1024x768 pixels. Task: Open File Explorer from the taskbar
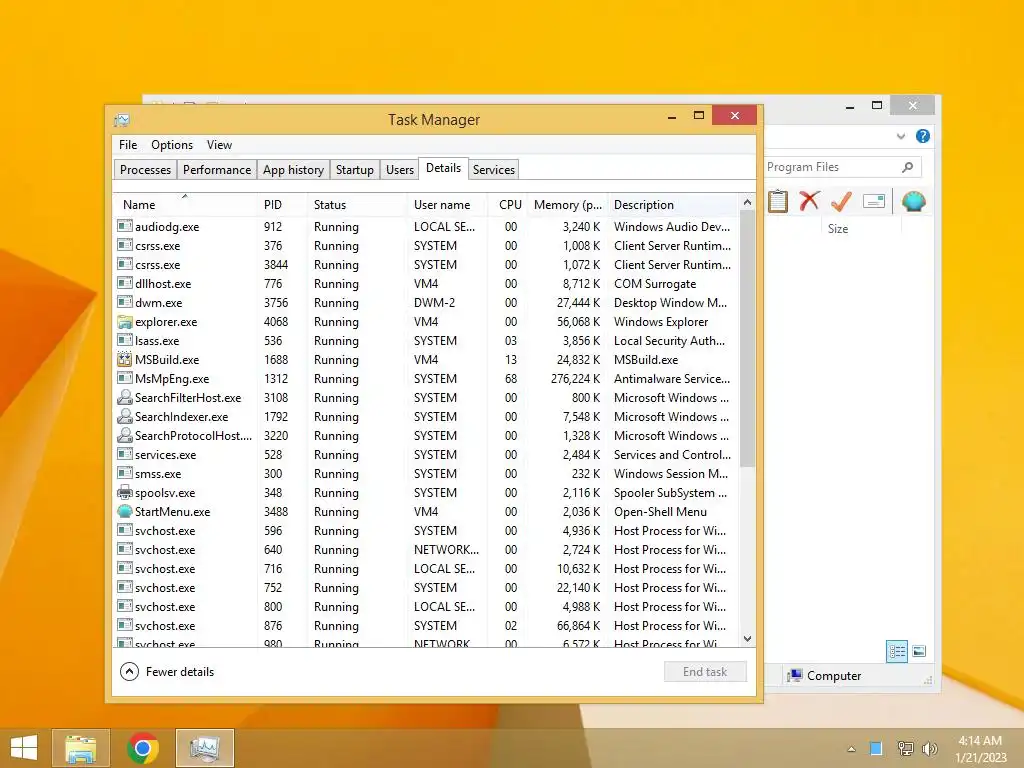pos(81,748)
